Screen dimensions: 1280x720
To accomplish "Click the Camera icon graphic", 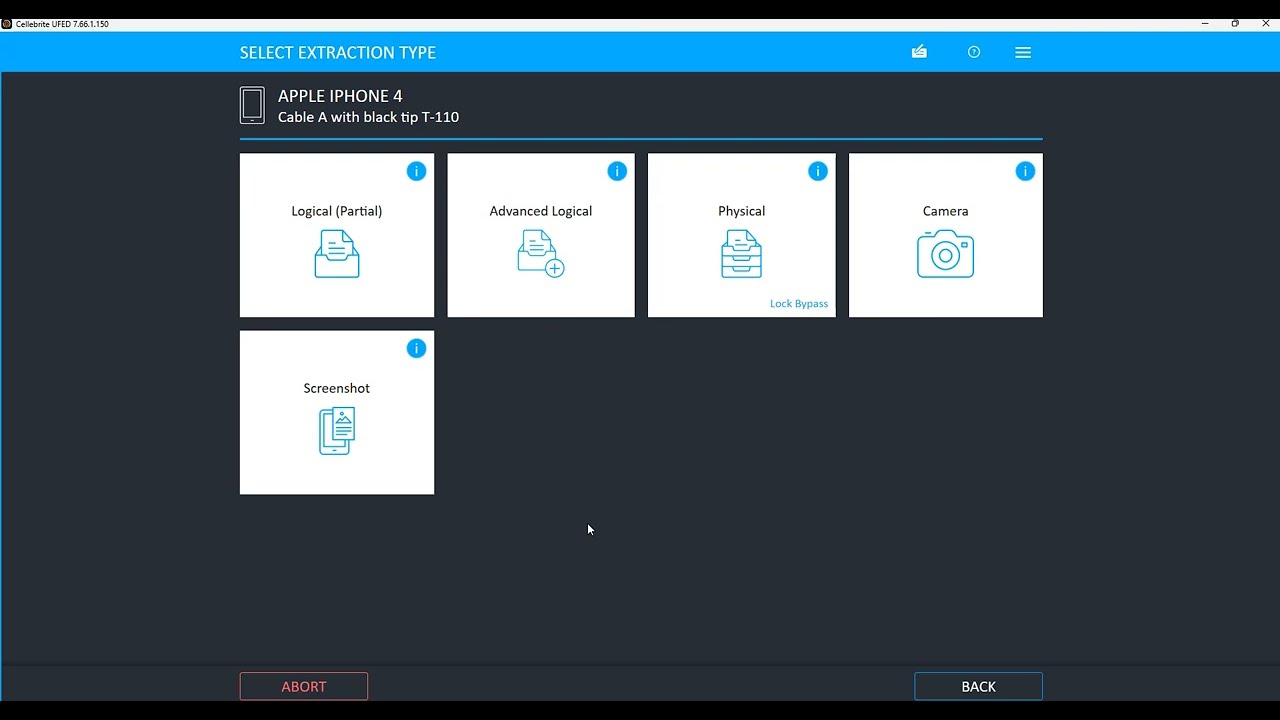I will tap(946, 254).
